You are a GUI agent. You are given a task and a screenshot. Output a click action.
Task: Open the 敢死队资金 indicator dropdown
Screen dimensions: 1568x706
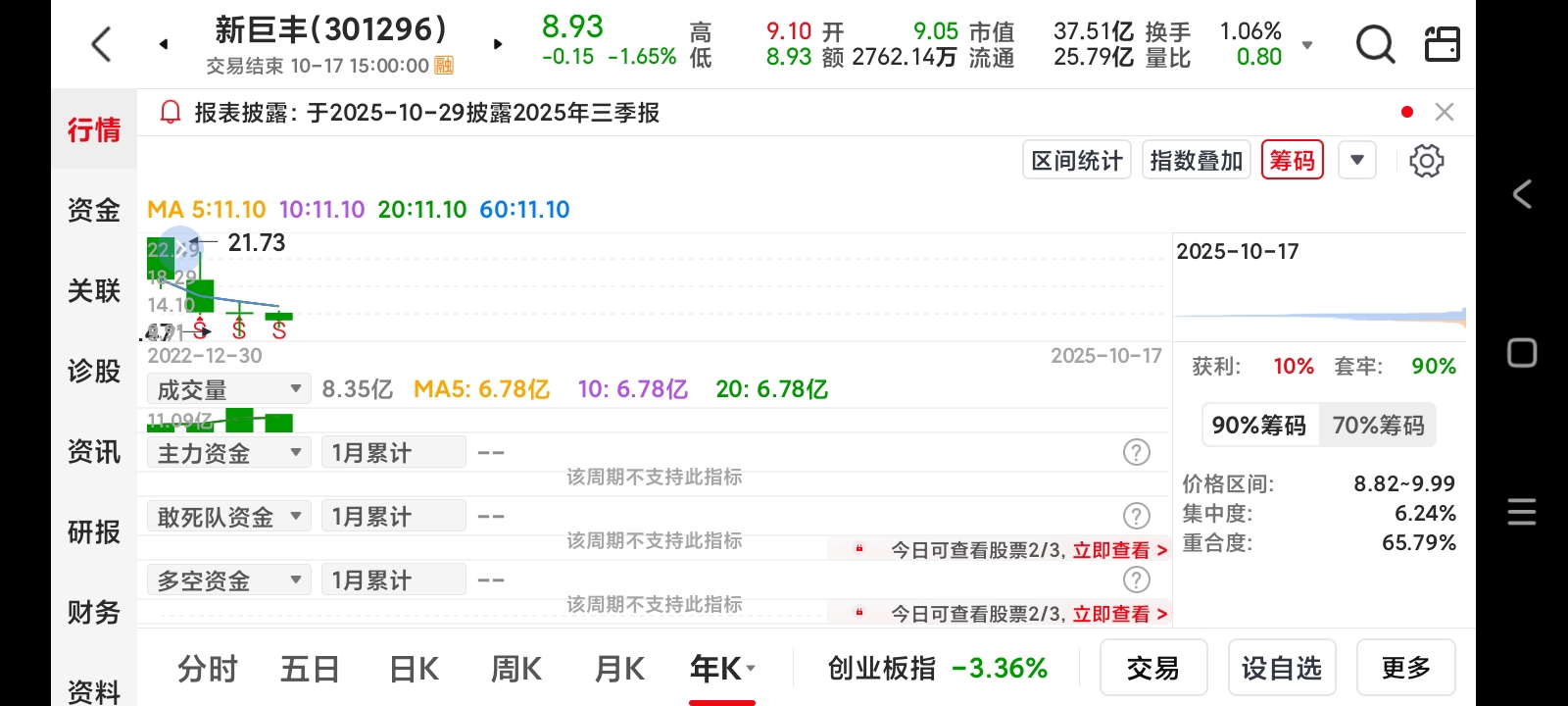[229, 516]
